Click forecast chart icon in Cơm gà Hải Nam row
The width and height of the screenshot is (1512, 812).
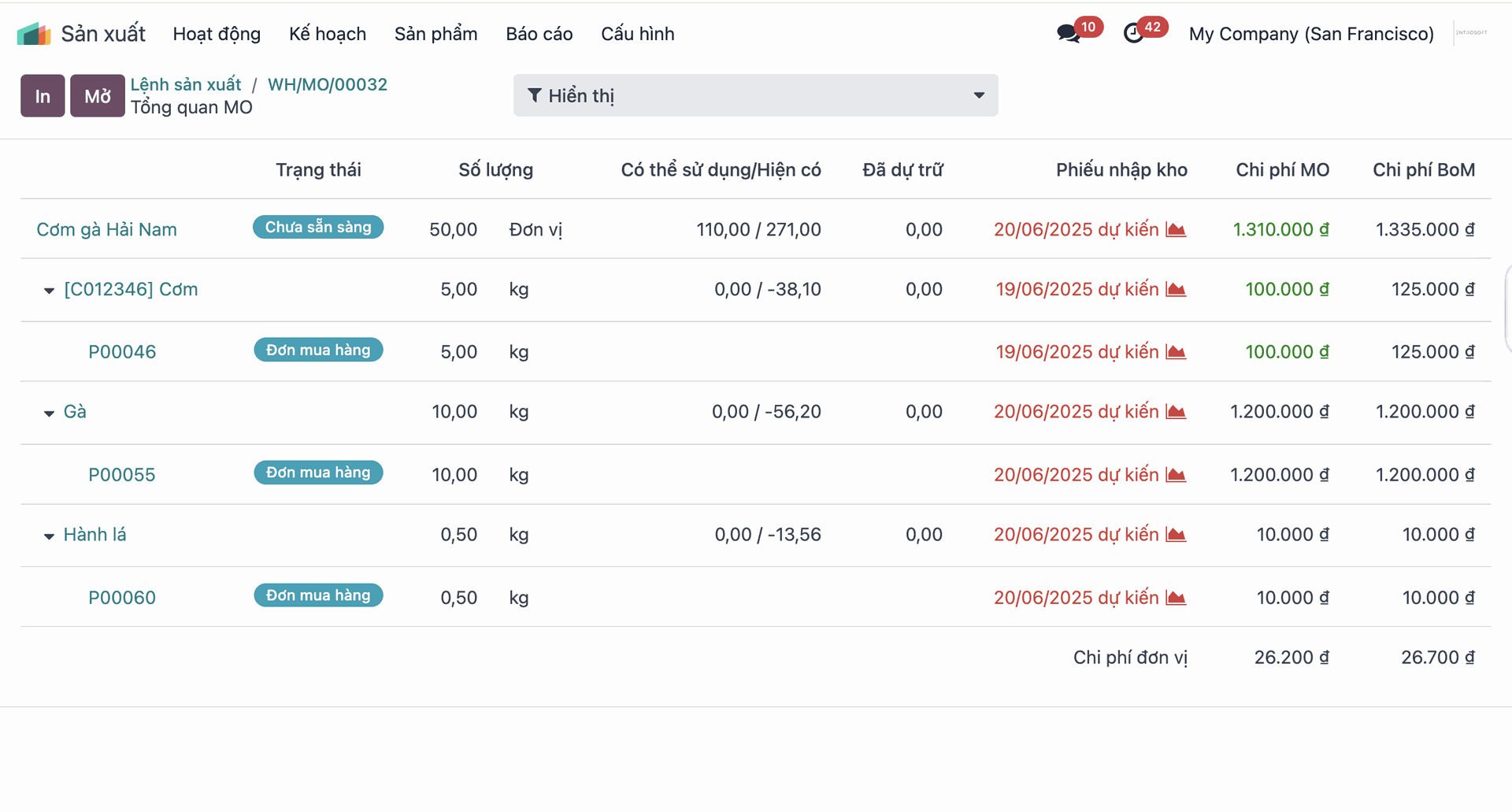(1176, 230)
